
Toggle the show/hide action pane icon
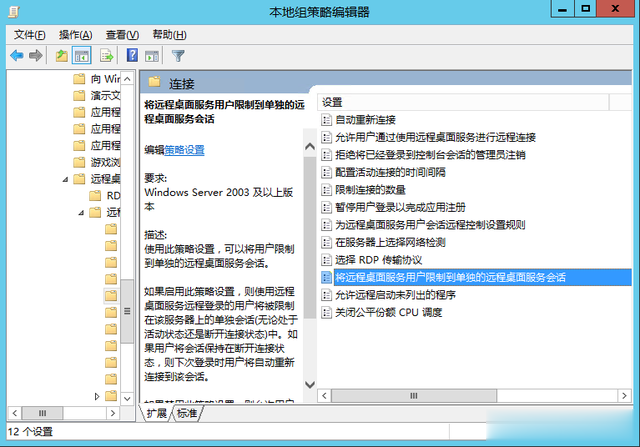point(152,56)
